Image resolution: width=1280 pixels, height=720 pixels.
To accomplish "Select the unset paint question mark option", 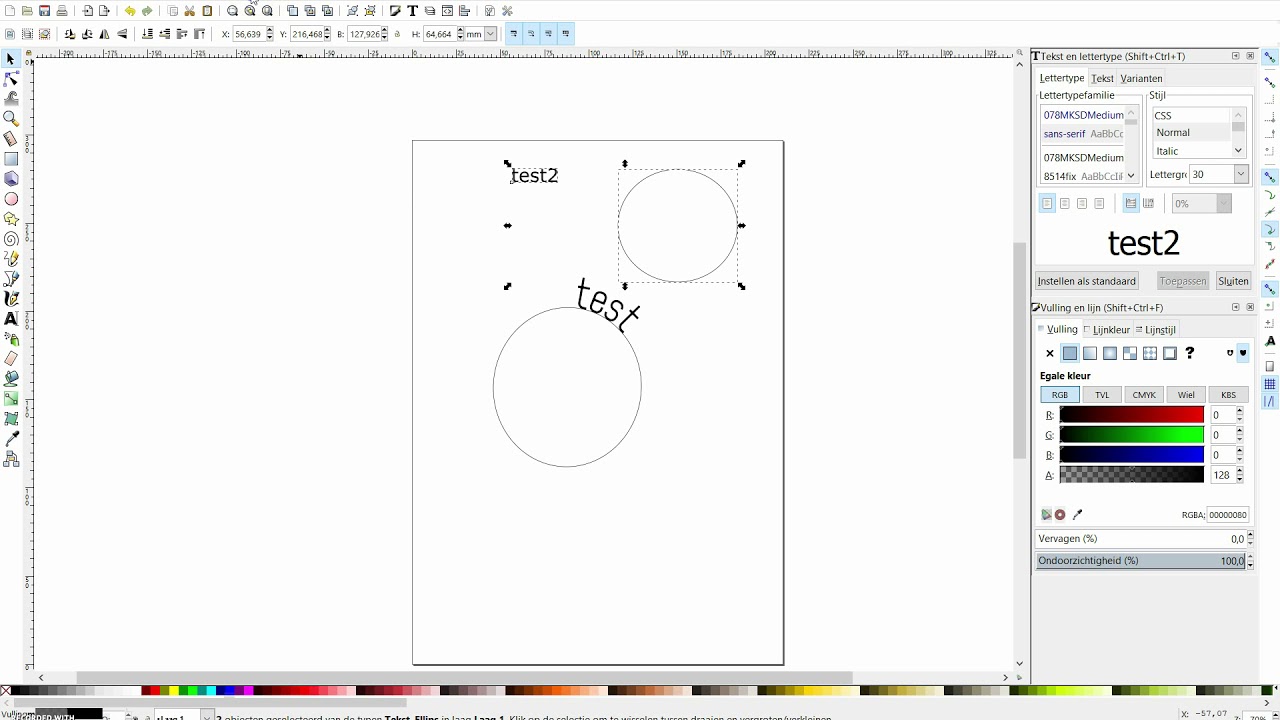I will pos(1190,353).
